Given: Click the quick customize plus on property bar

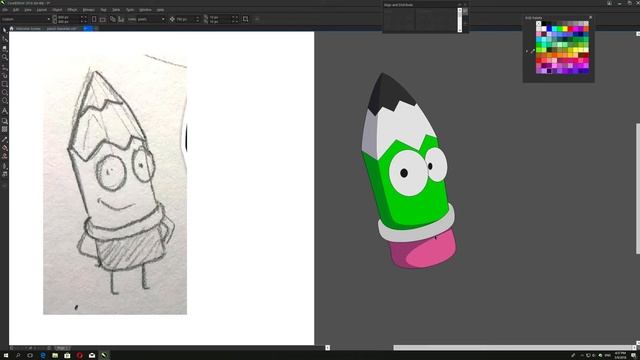Looking at the screenshot, I should pyautogui.click(x=257, y=19).
